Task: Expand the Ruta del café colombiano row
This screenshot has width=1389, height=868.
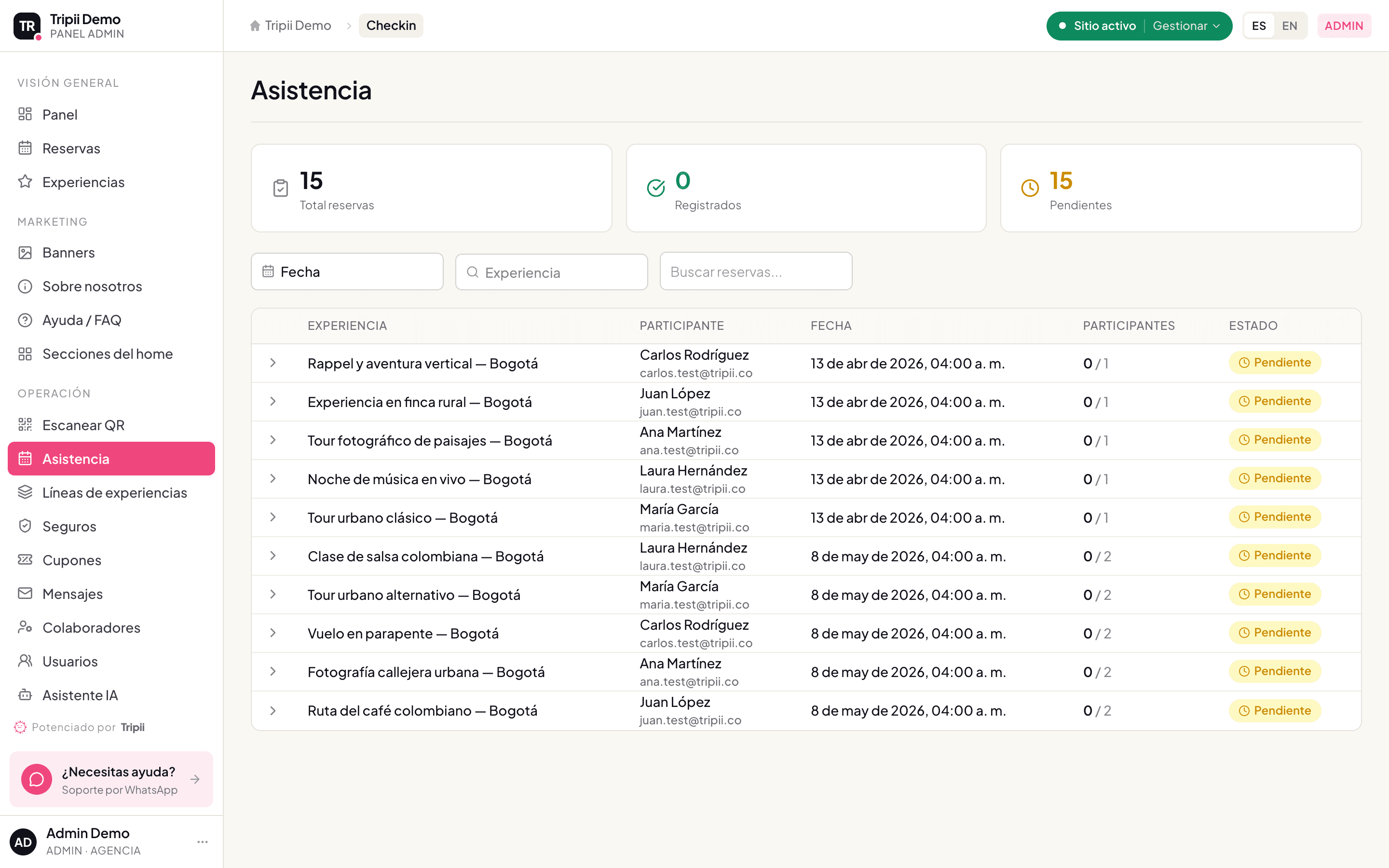Action: click(273, 711)
